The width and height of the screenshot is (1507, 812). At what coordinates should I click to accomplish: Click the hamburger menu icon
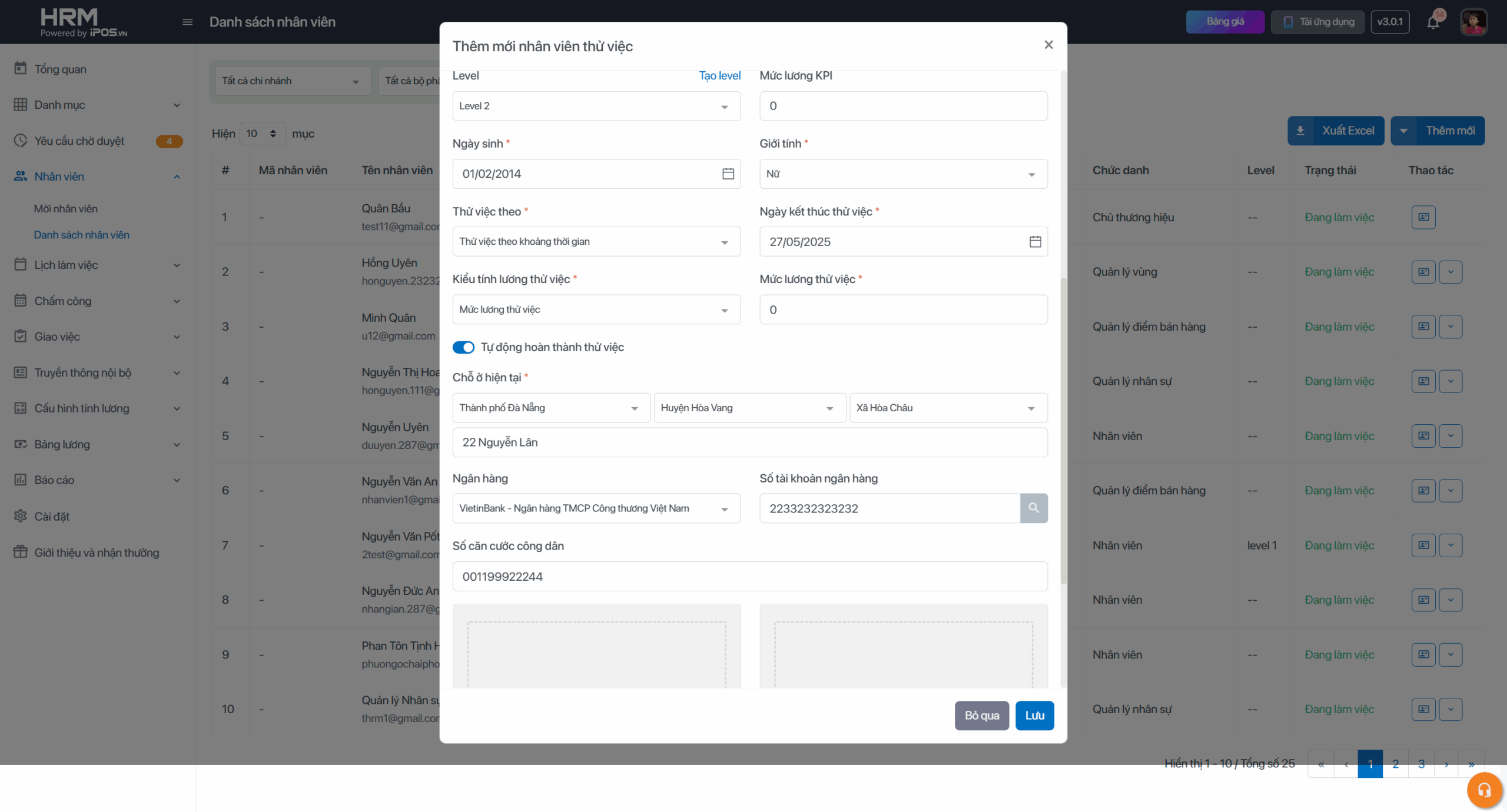187,22
